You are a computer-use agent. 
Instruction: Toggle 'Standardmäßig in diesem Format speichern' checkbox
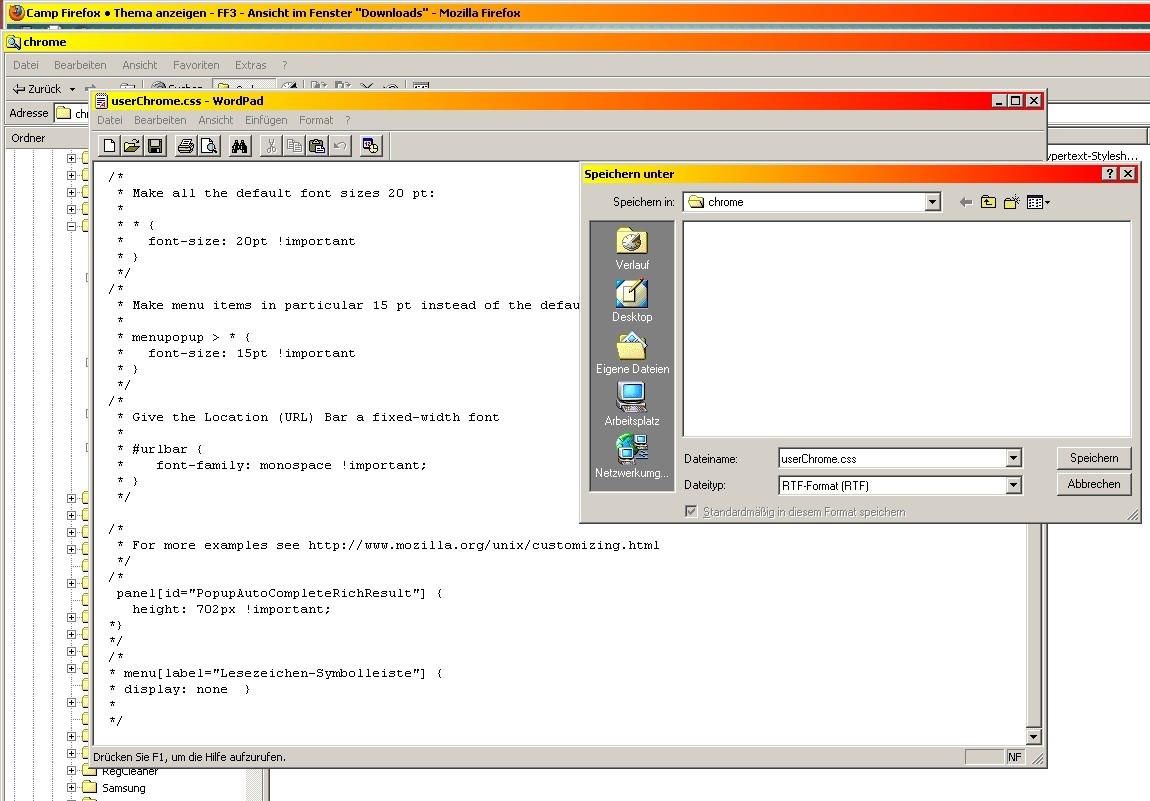tap(690, 511)
